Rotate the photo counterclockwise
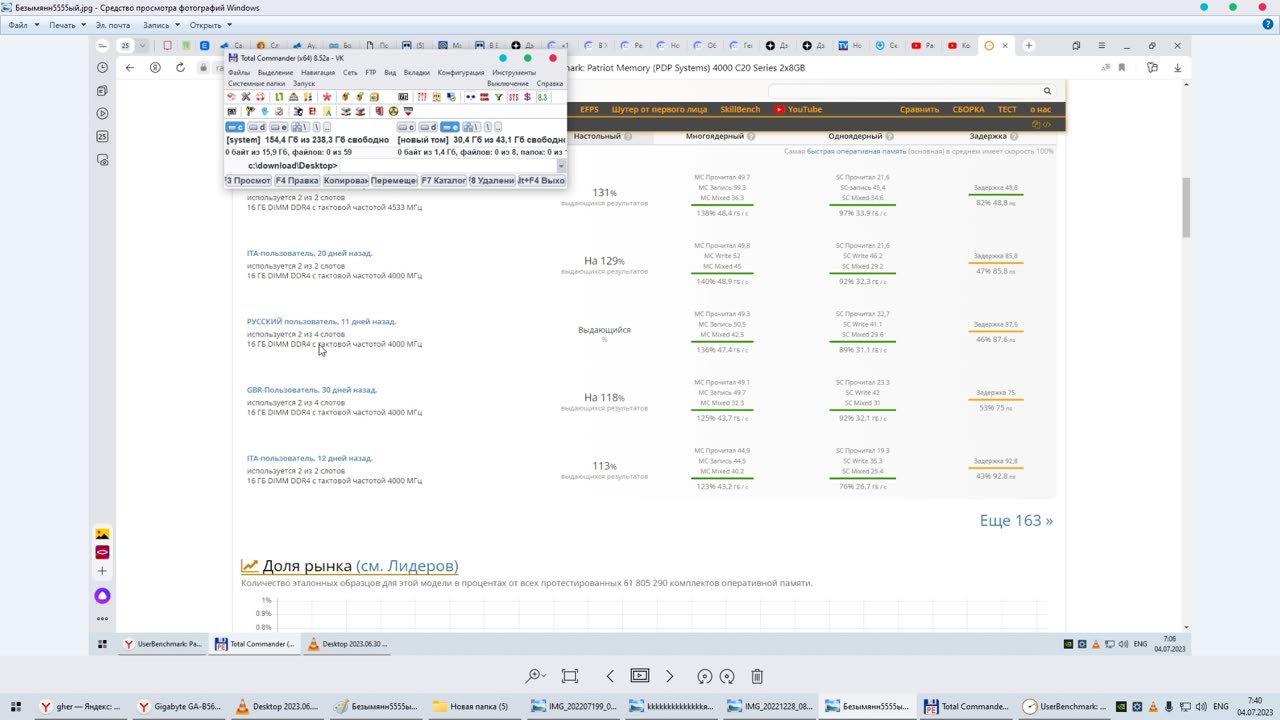This screenshot has height=720, width=1280. tap(705, 676)
